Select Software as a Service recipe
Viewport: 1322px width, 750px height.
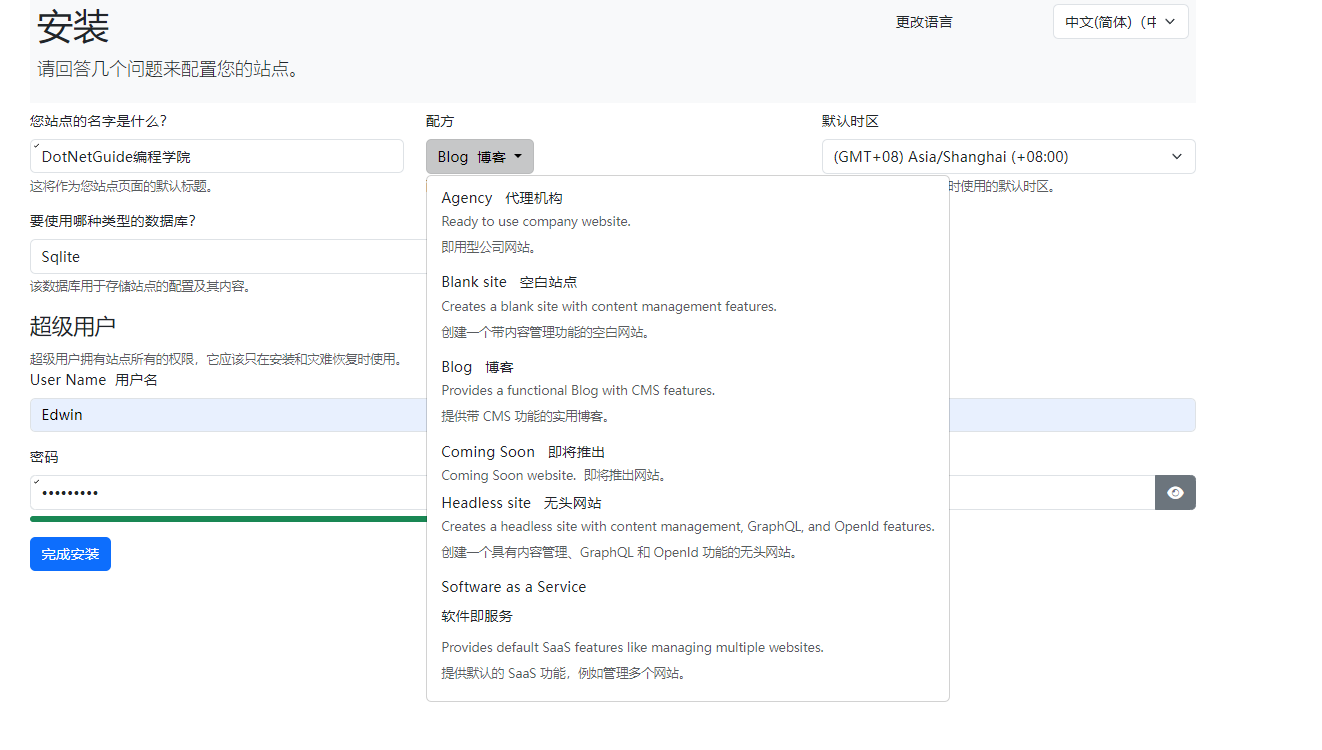point(513,587)
